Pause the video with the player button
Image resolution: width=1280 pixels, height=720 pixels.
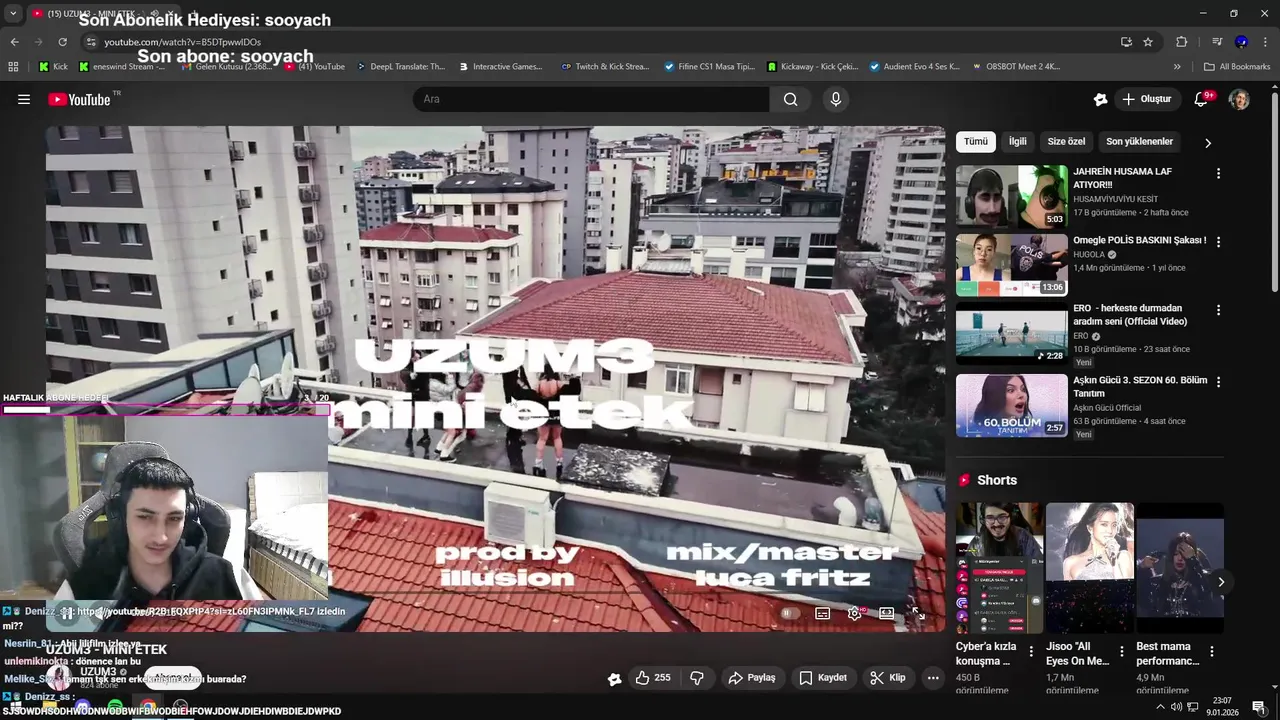point(66,614)
